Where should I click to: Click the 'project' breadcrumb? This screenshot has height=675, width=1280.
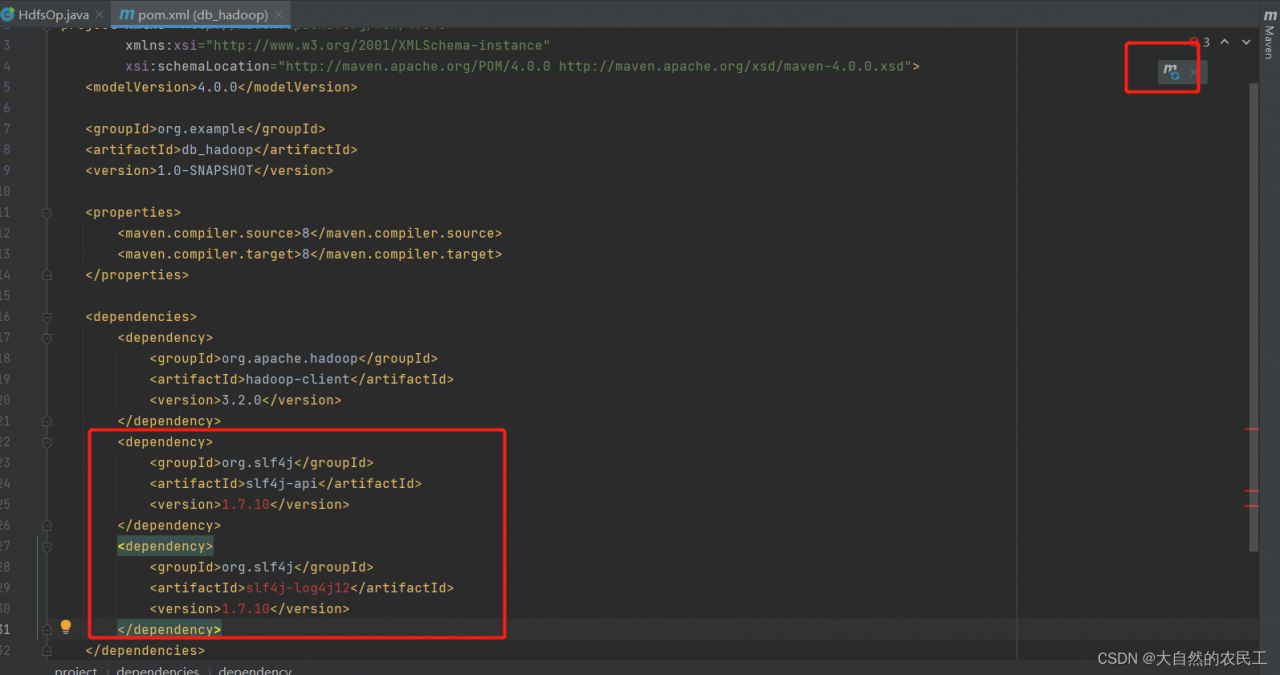point(76,670)
